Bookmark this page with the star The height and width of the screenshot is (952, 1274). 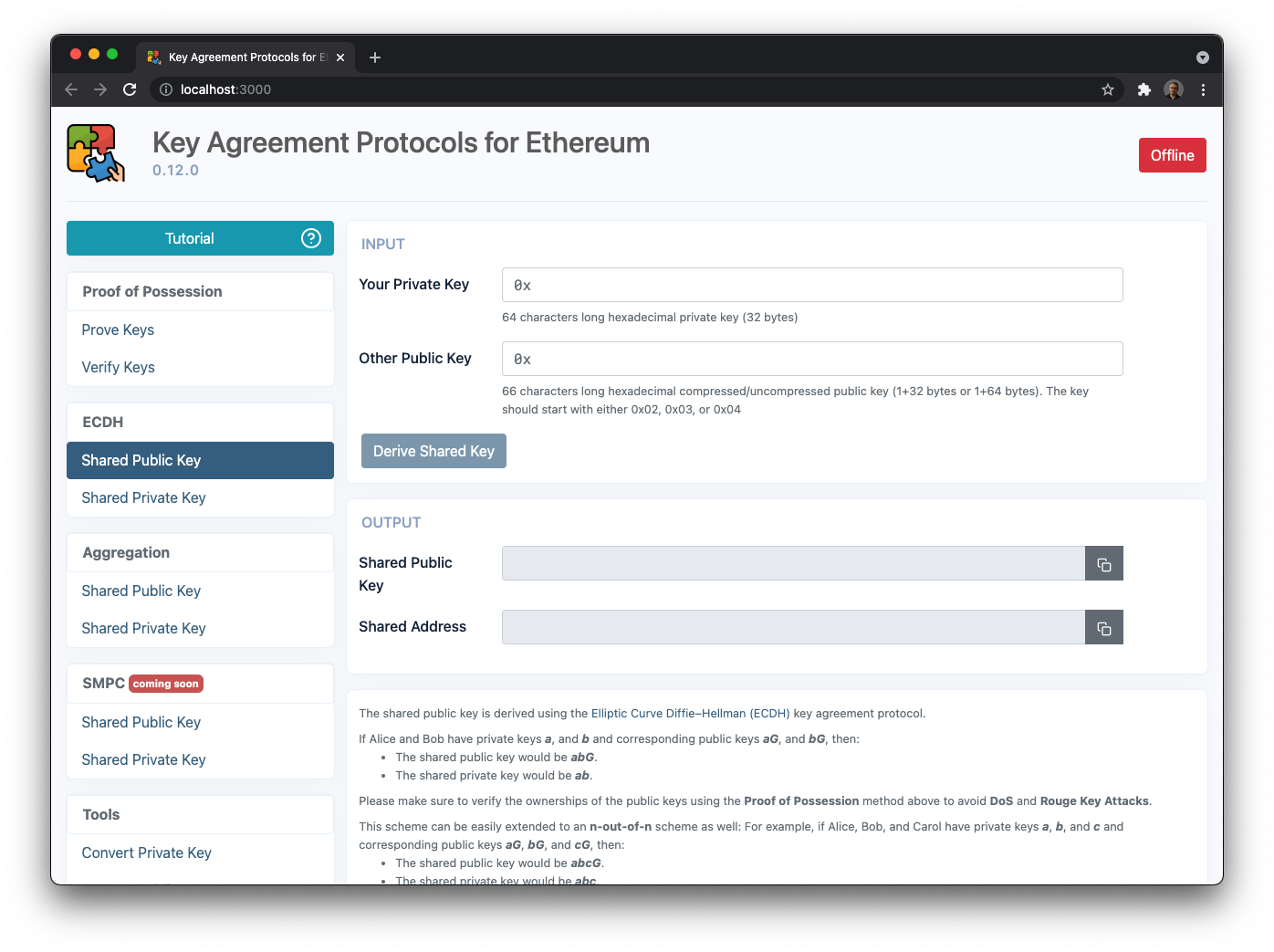[1108, 89]
